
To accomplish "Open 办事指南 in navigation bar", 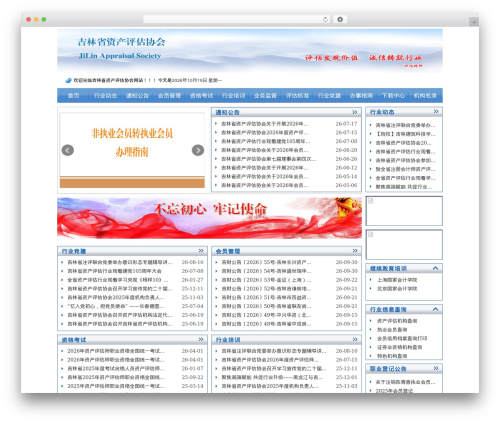I will pos(361,96).
